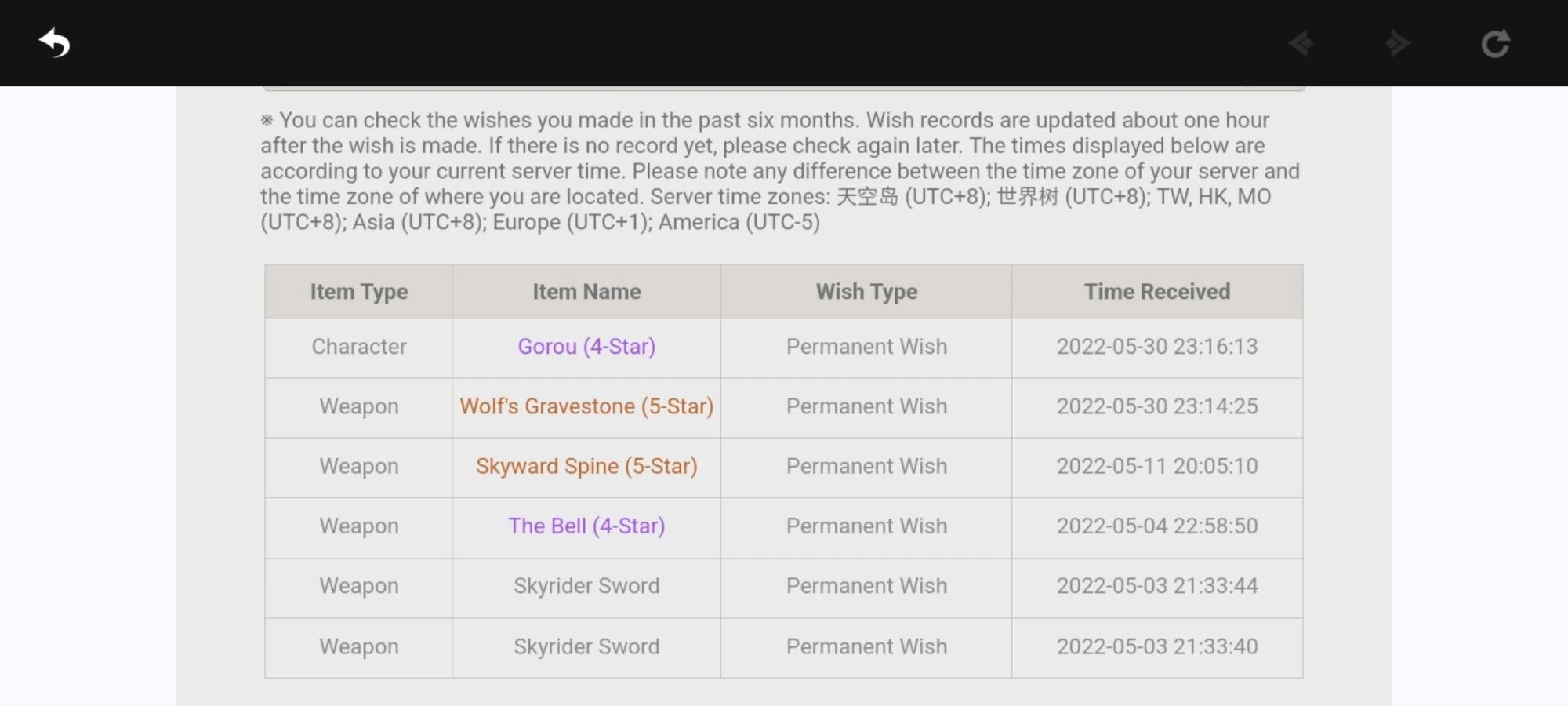1568x706 pixels.
Task: Click the 2022-05-30 23:16:13 timestamp cell
Action: pos(1157,347)
